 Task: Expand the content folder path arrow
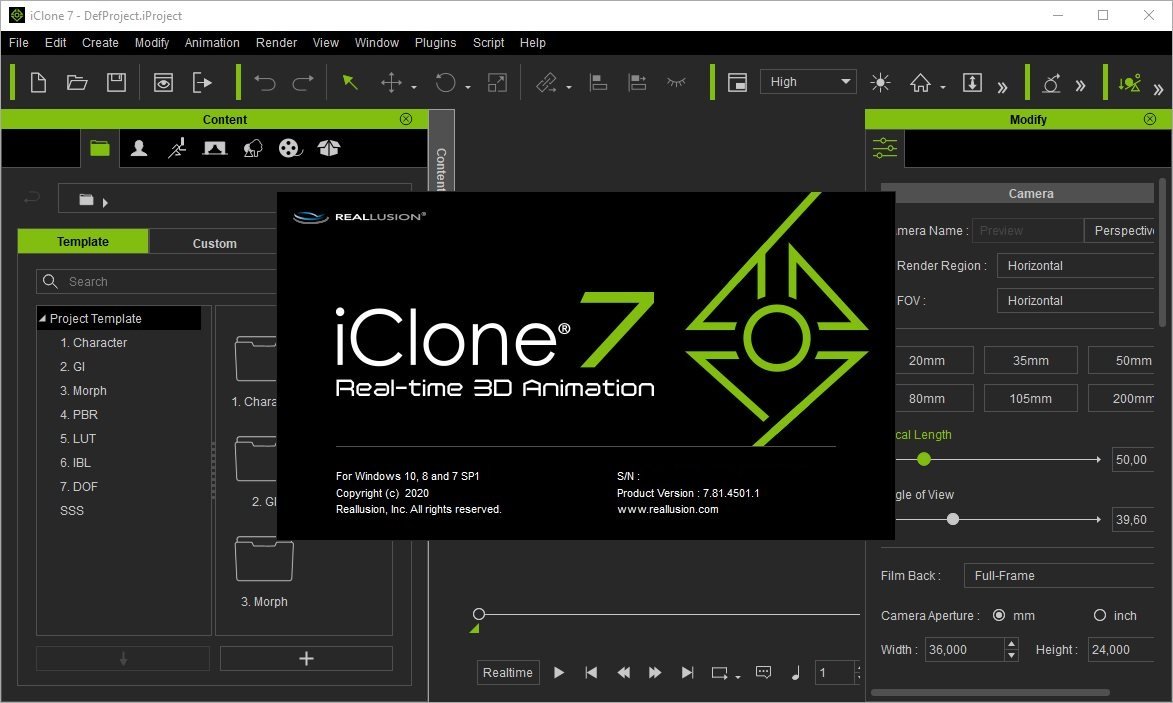tap(105, 203)
